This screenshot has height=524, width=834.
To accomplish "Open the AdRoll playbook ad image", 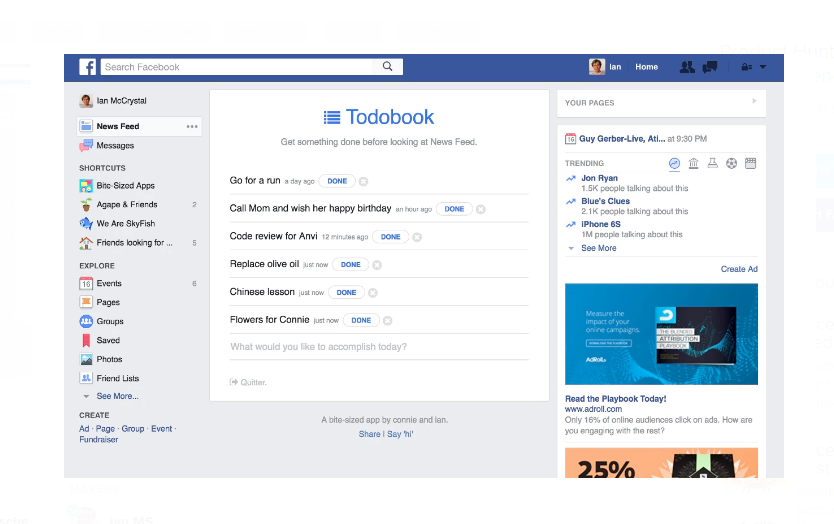I will click(661, 334).
